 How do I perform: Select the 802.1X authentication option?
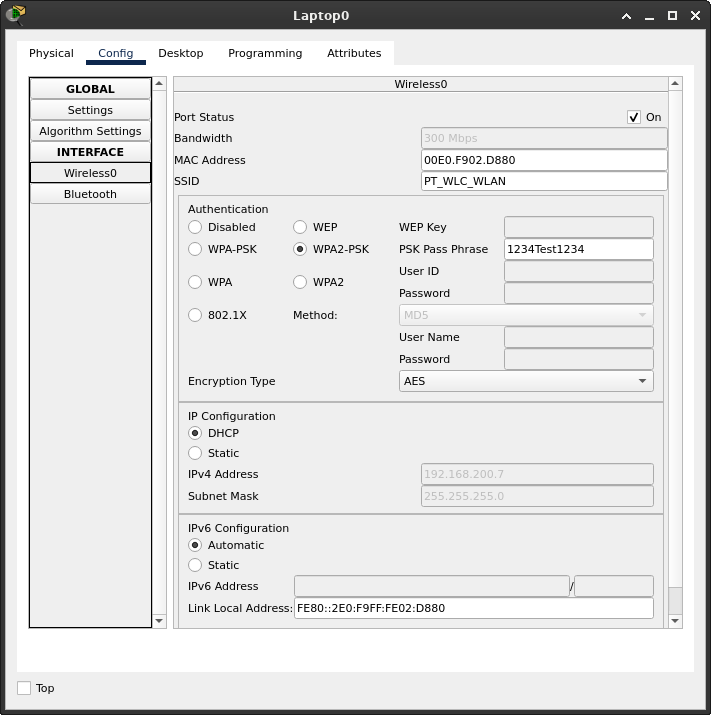pyautogui.click(x=195, y=315)
